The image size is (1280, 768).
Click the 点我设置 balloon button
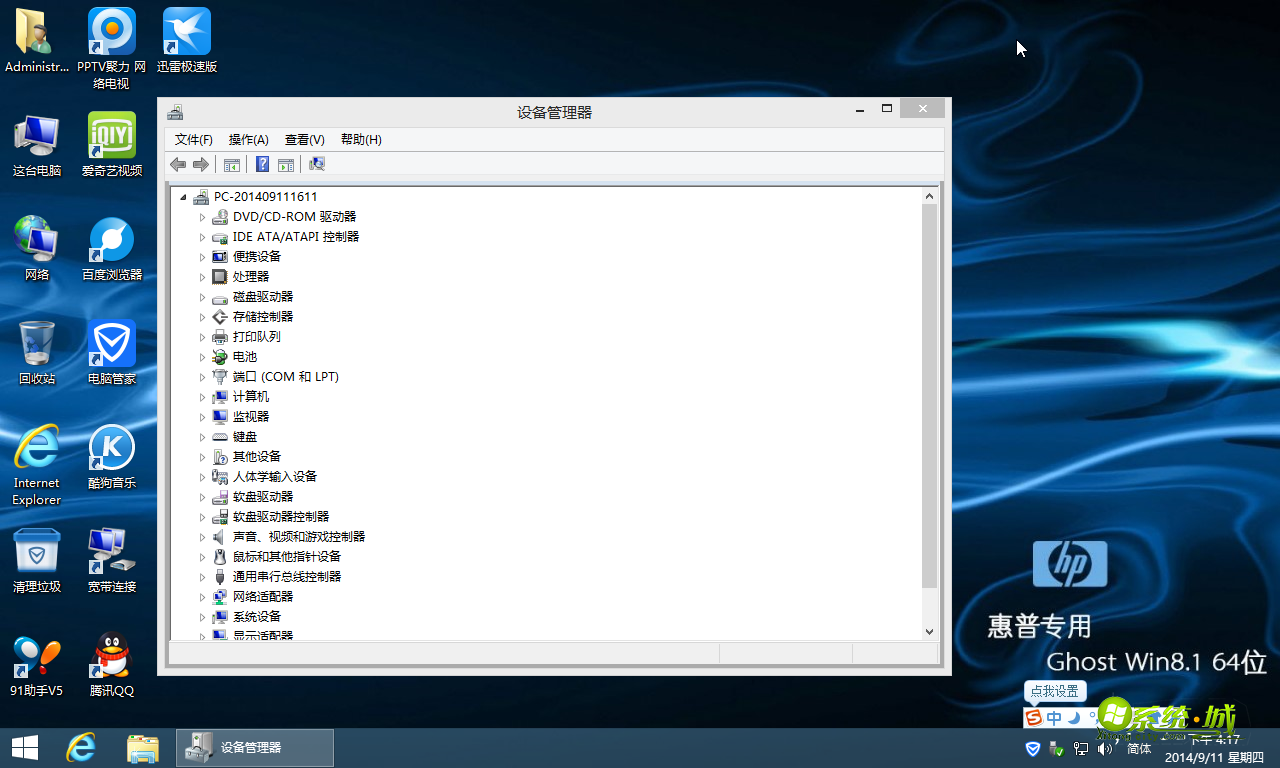pos(1054,691)
